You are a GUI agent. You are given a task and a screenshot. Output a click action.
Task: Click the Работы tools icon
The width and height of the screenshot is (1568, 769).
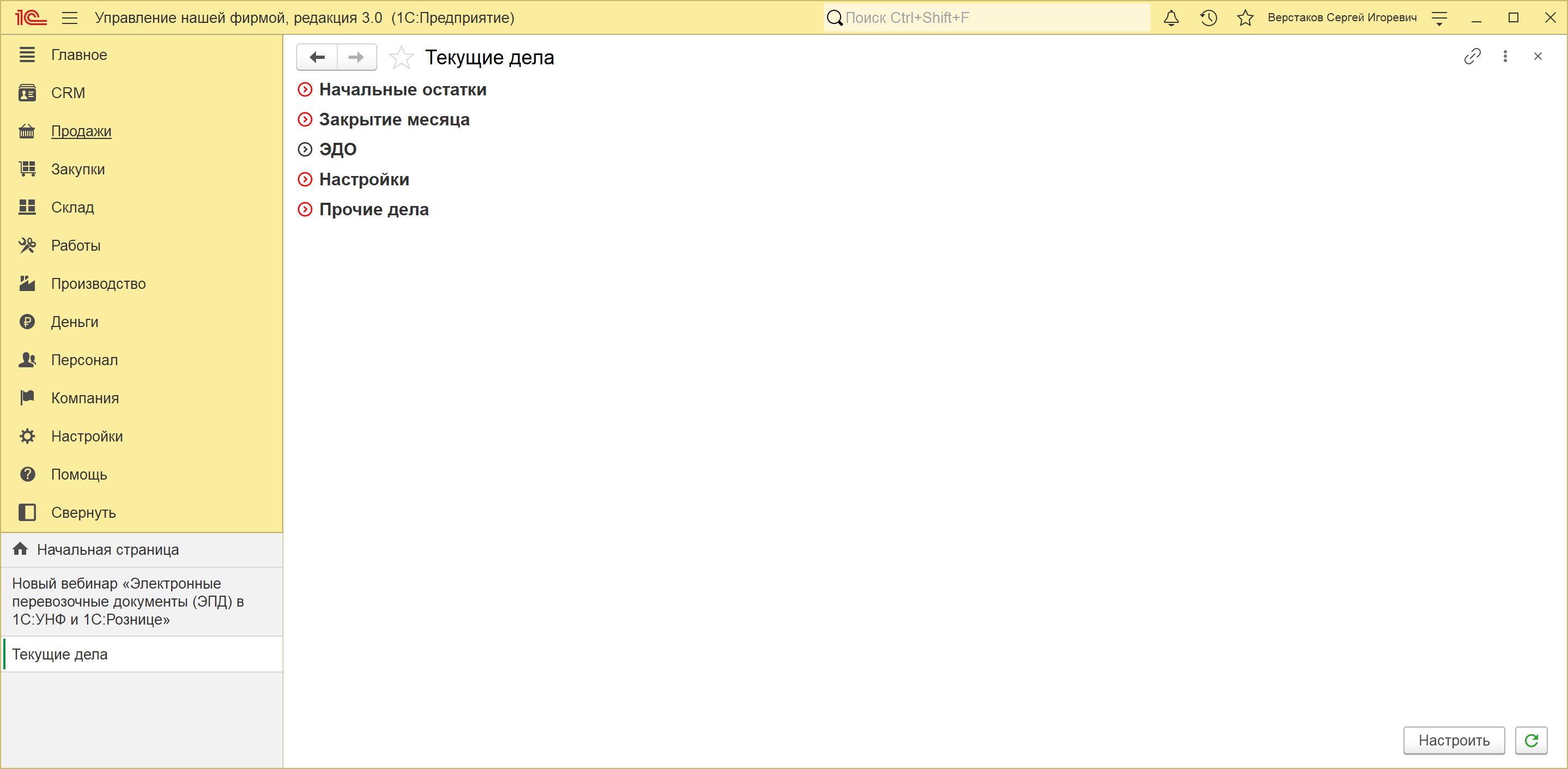[27, 245]
